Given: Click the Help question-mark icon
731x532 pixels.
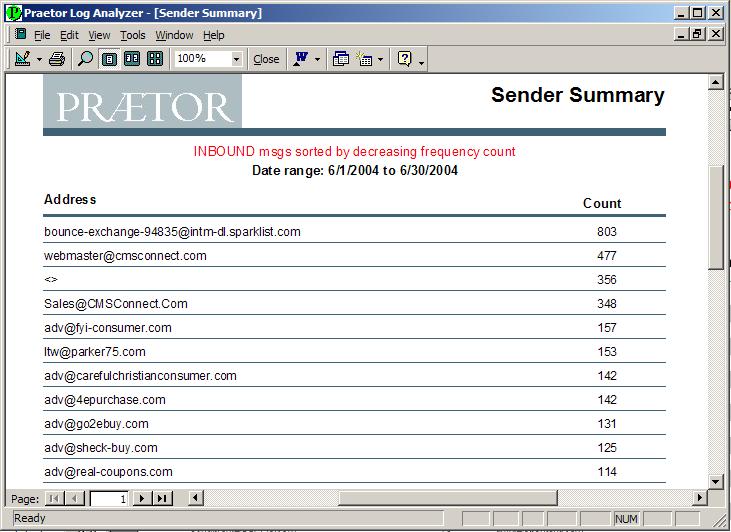Looking at the screenshot, I should click(404, 59).
